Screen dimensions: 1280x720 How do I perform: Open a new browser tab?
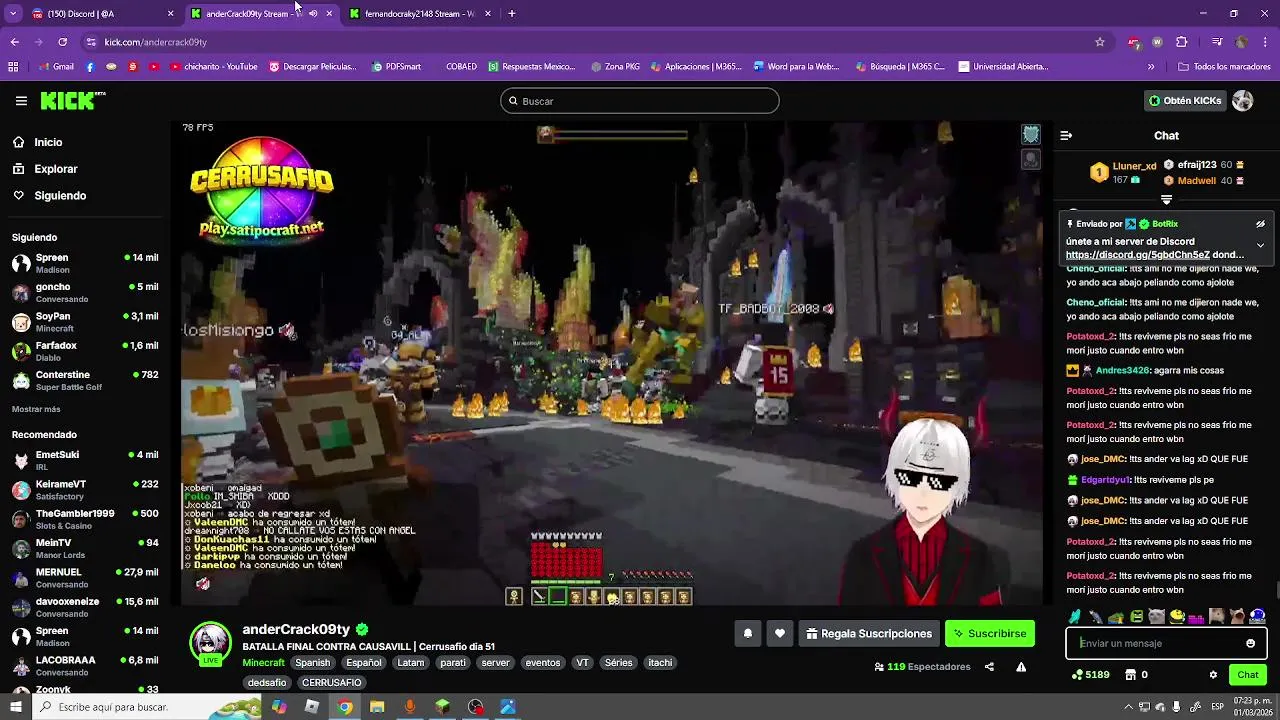tap(511, 14)
